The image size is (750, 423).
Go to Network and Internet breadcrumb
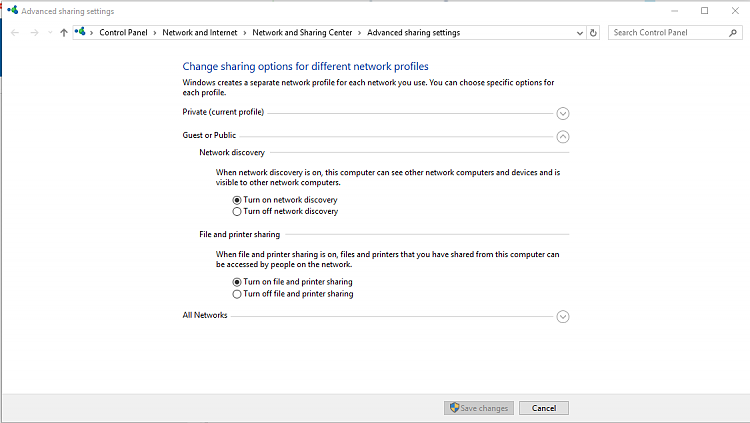point(196,32)
